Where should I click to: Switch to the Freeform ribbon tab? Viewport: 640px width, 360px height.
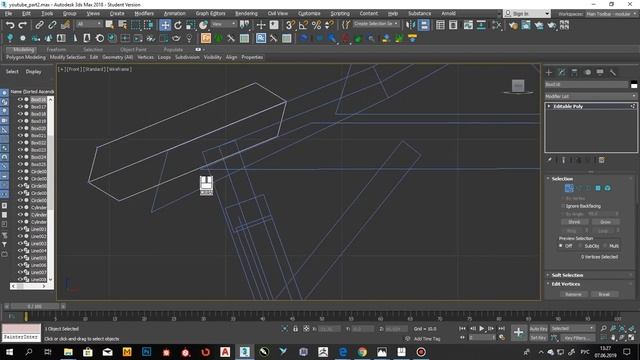(x=56, y=49)
